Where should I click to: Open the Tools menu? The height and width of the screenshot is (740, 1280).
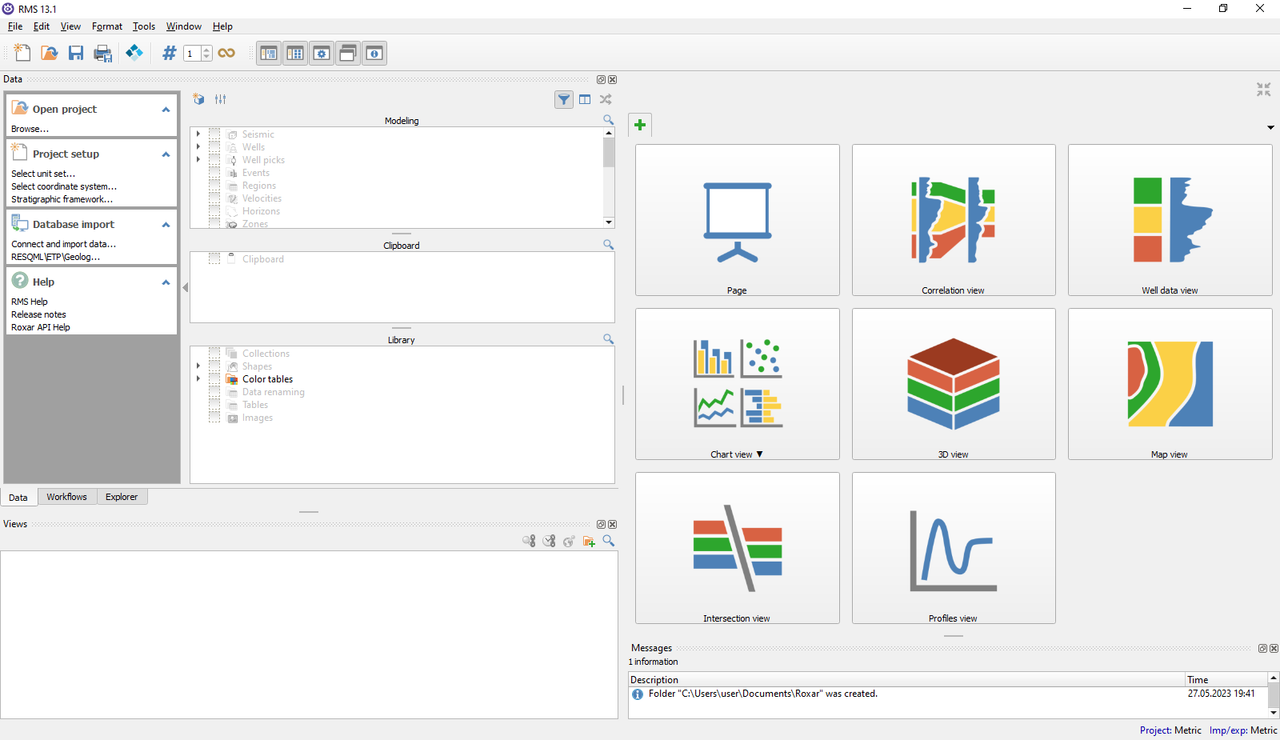(x=144, y=26)
